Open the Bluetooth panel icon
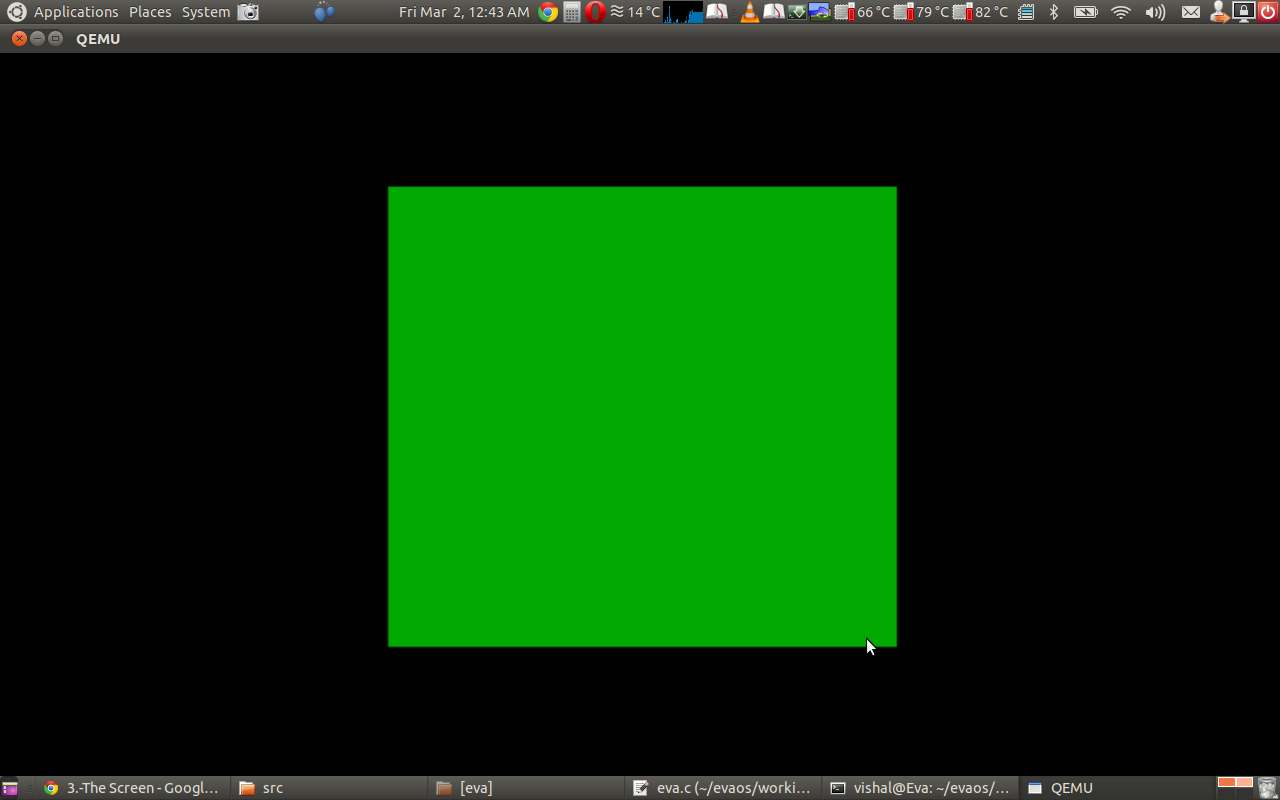1280x800 pixels. point(1055,12)
